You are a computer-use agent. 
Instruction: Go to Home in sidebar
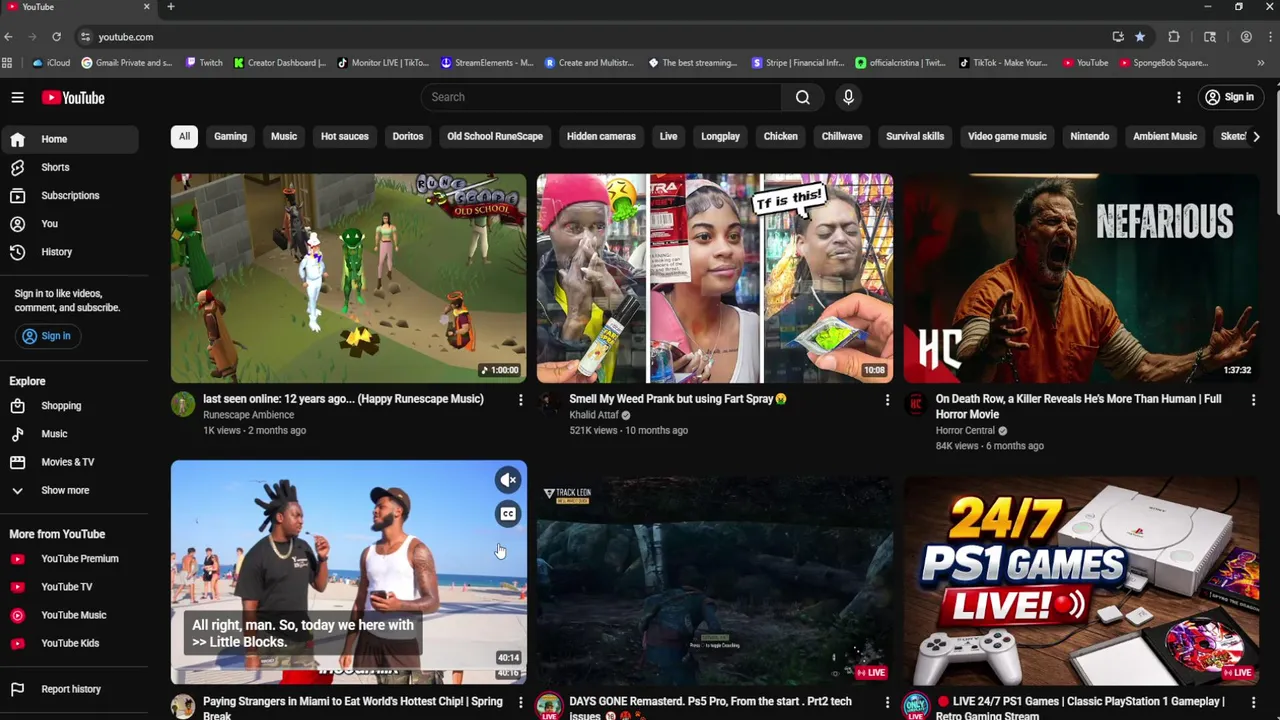pos(69,139)
